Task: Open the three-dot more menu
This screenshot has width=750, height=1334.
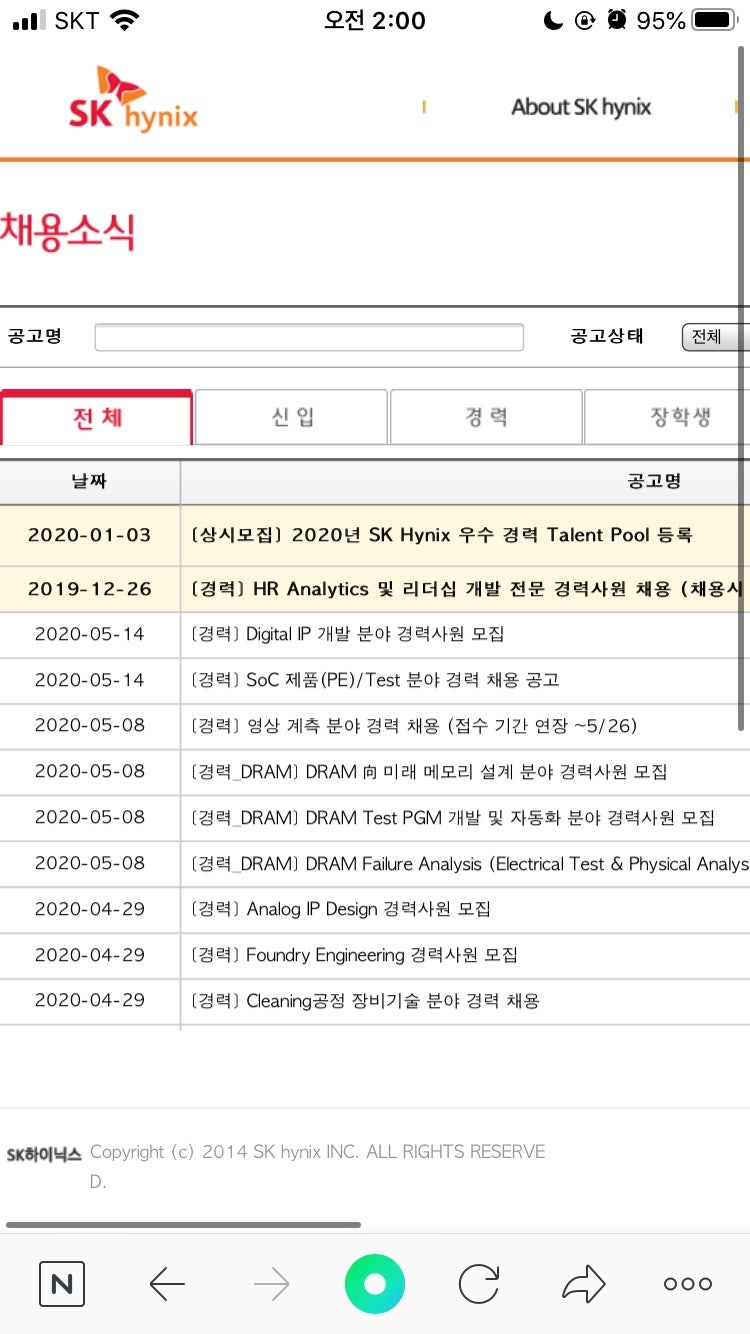Action: [688, 1283]
